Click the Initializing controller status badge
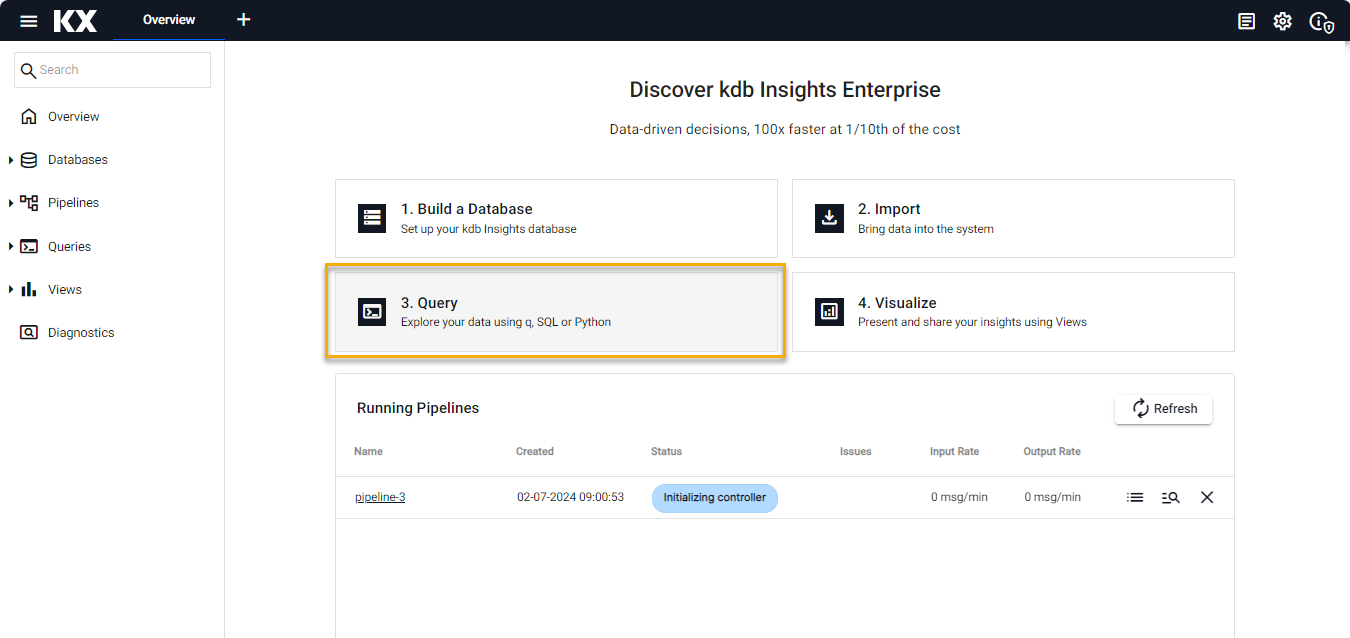 pyautogui.click(x=714, y=497)
